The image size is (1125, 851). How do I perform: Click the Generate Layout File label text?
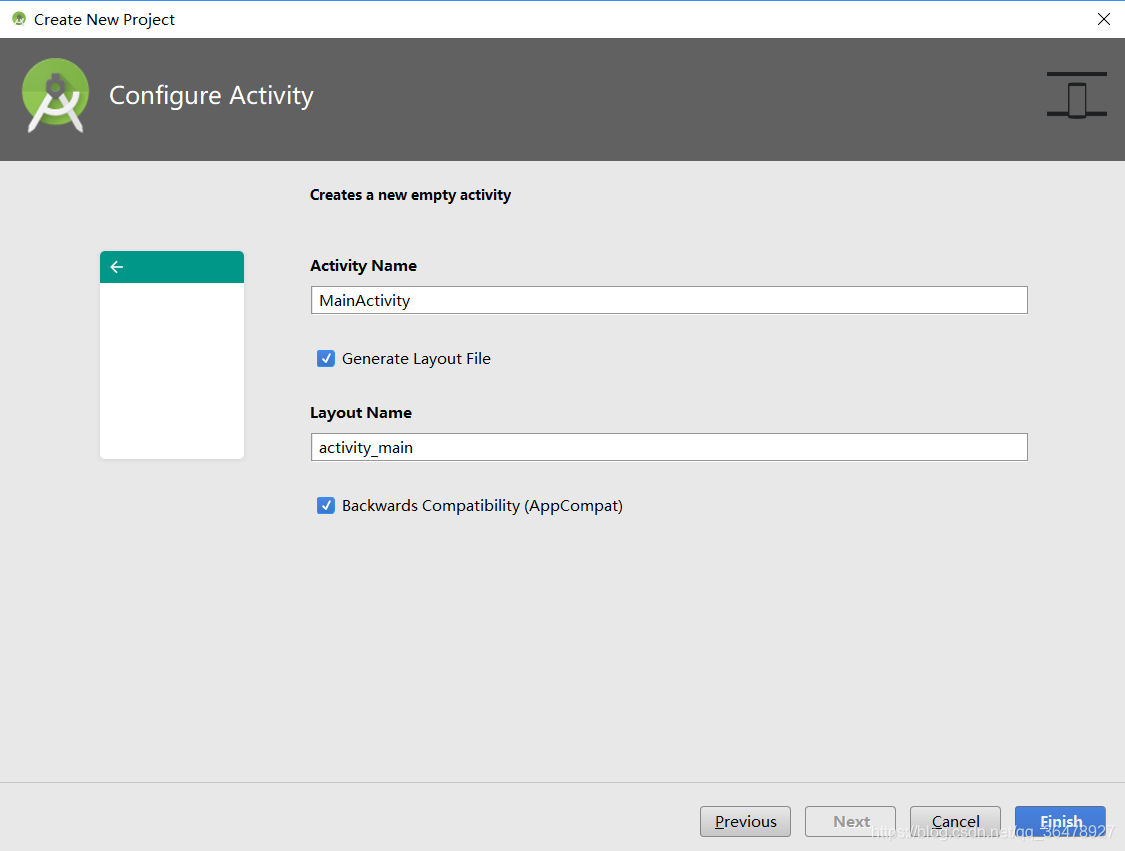416,359
